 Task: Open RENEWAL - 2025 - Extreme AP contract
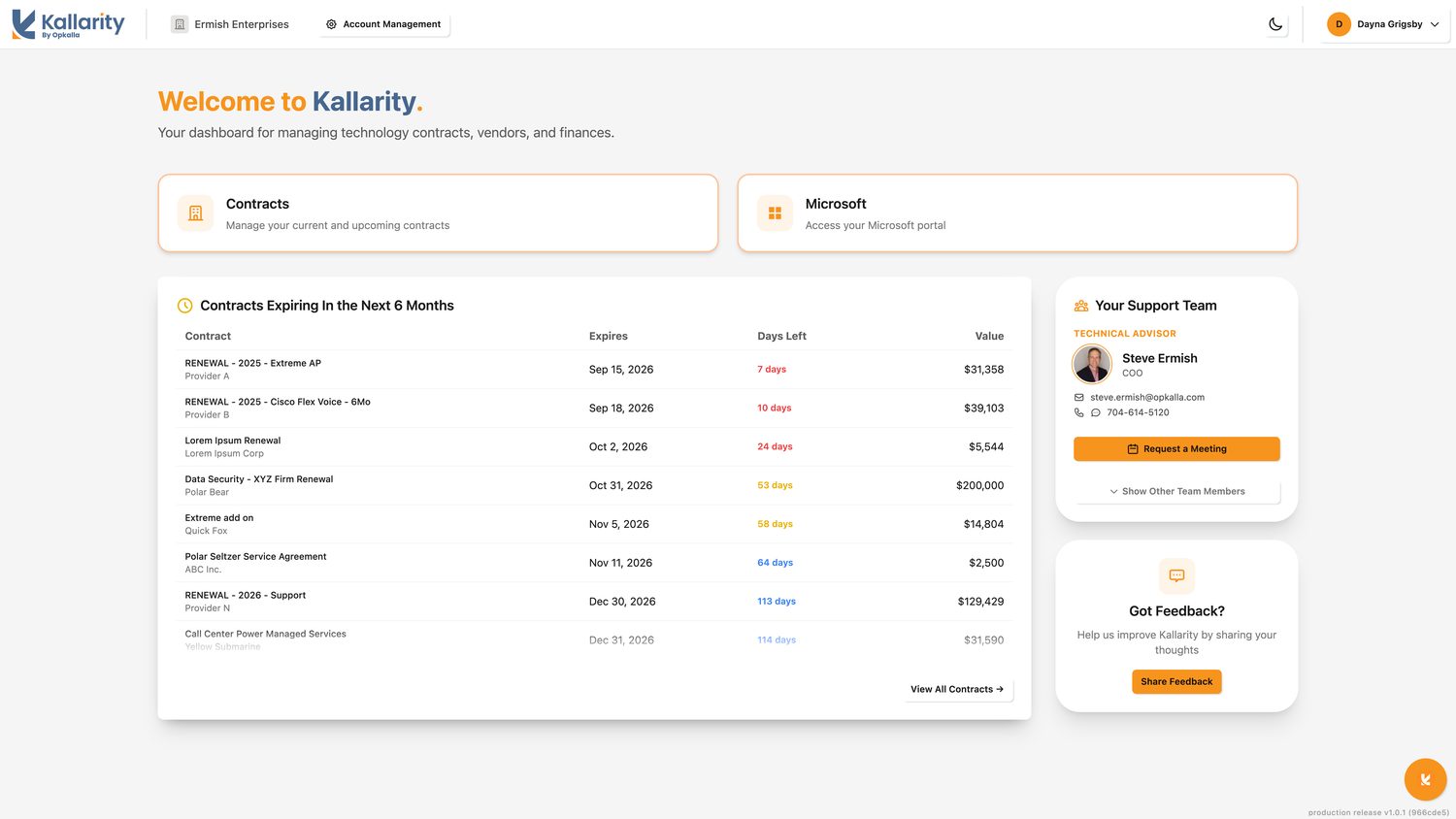594,370
